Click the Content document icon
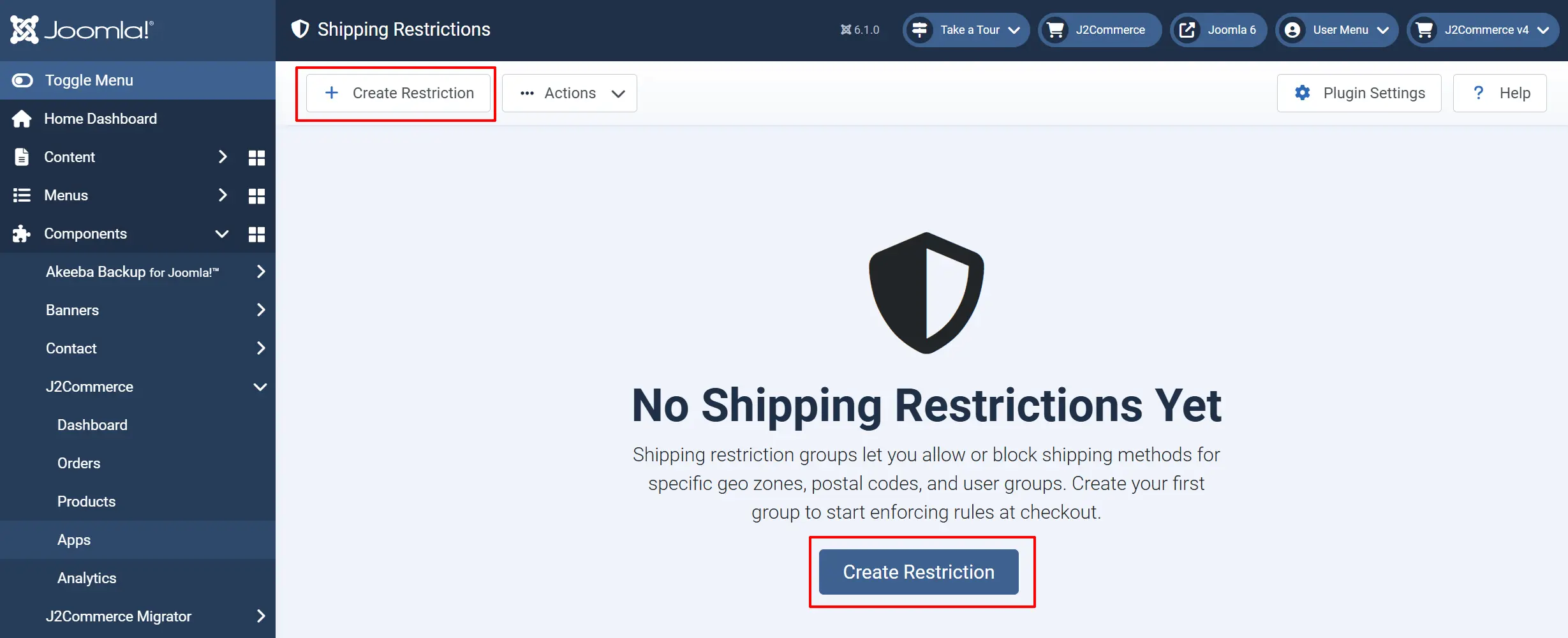Viewport: 1568px width, 638px height. coord(22,157)
